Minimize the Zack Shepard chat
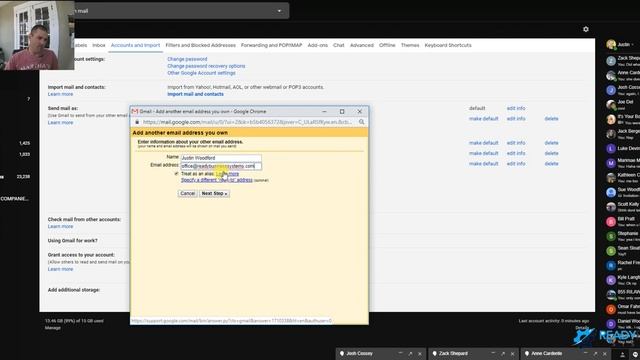640x360 pixels. 493,353
